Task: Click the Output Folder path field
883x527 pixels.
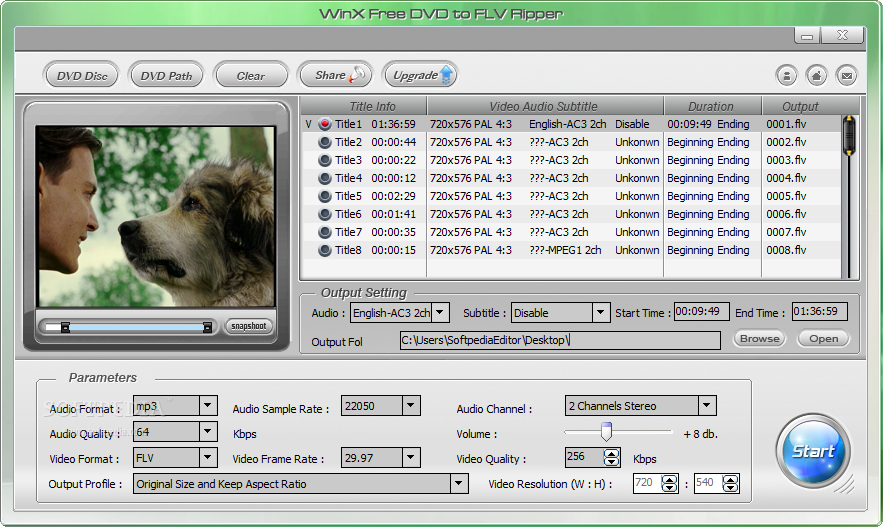Action: (x=560, y=340)
